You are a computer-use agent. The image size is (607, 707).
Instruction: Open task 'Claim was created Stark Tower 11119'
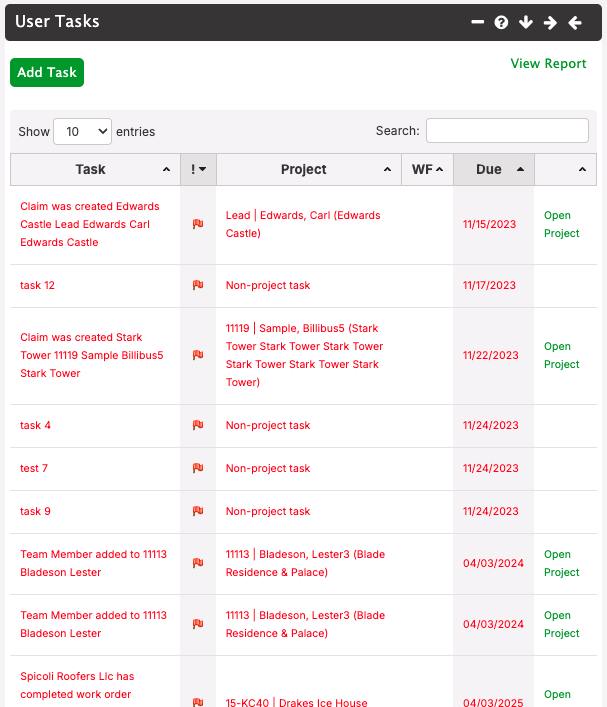pos(92,355)
